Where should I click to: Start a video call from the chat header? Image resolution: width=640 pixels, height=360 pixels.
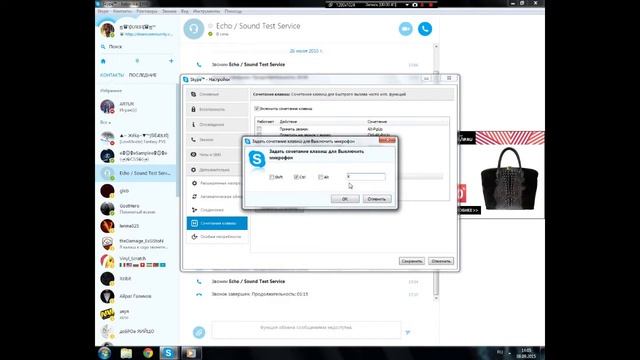(406, 29)
